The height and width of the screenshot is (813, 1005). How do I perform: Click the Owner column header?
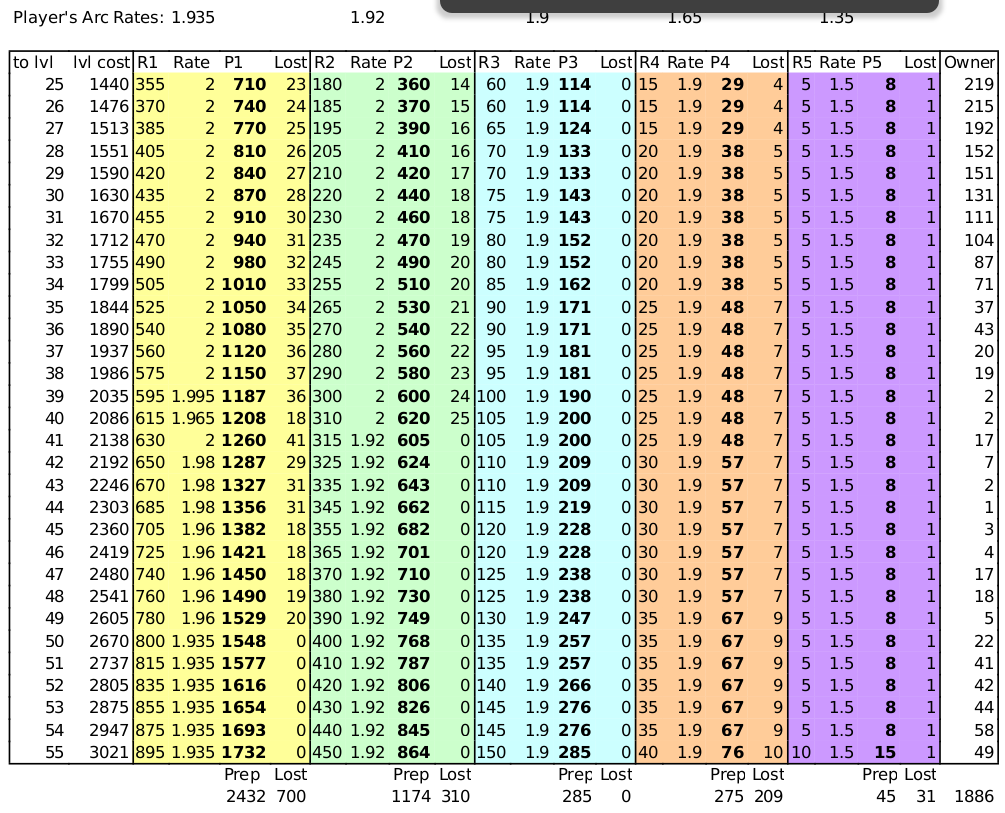coord(969,62)
